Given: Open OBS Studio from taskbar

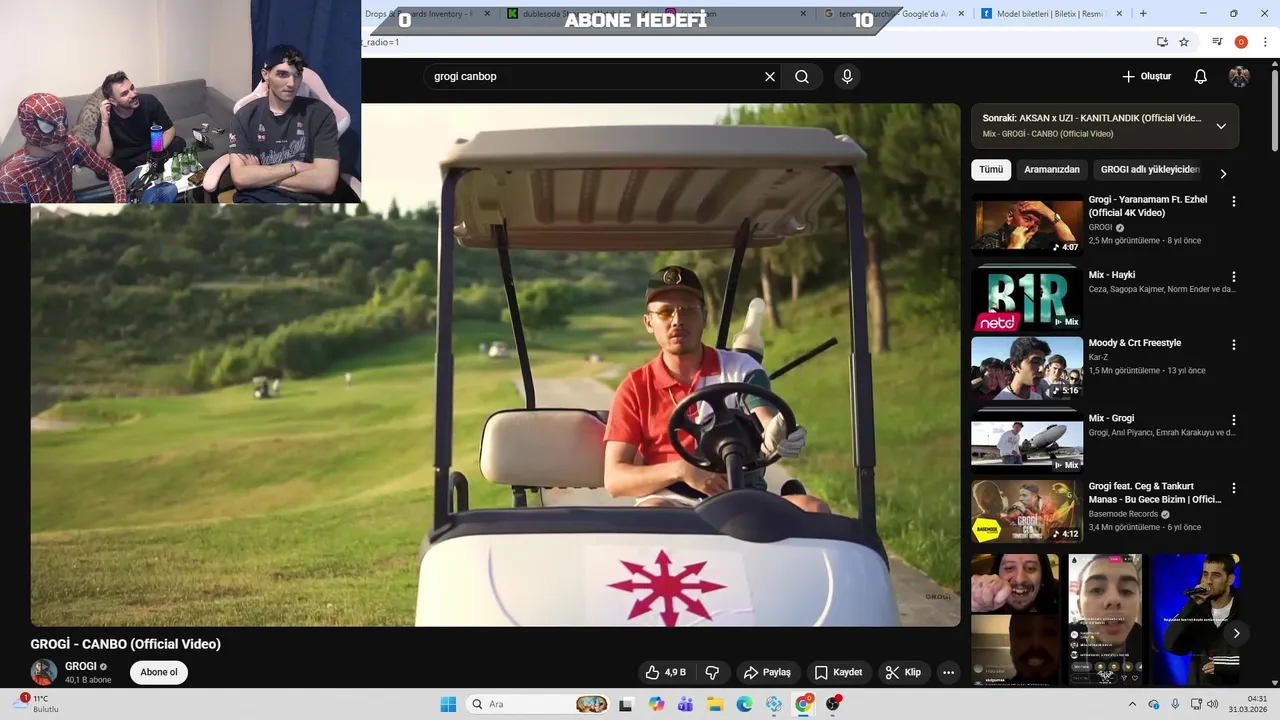Looking at the screenshot, I should [833, 704].
